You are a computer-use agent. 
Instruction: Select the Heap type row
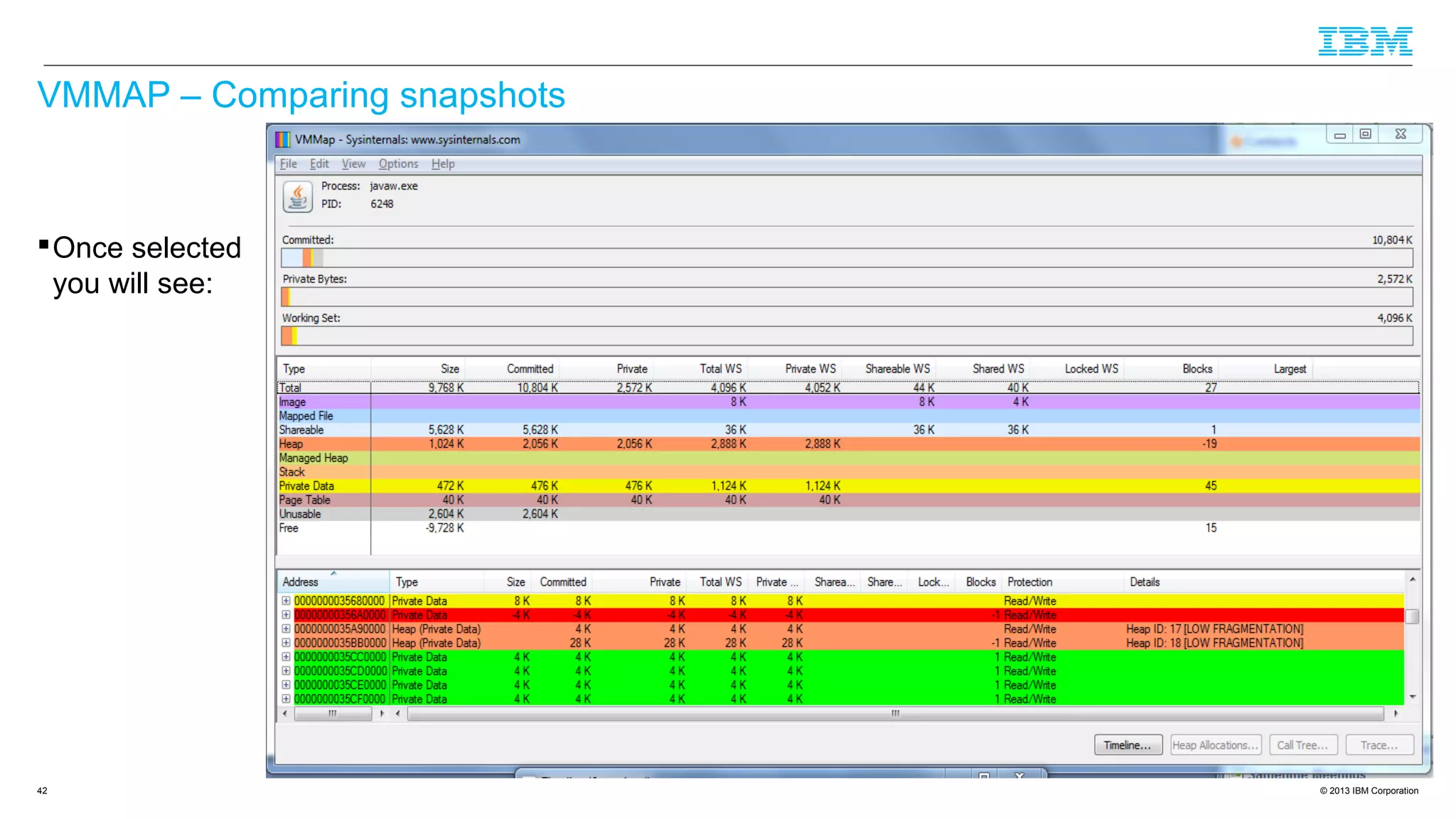[848, 444]
